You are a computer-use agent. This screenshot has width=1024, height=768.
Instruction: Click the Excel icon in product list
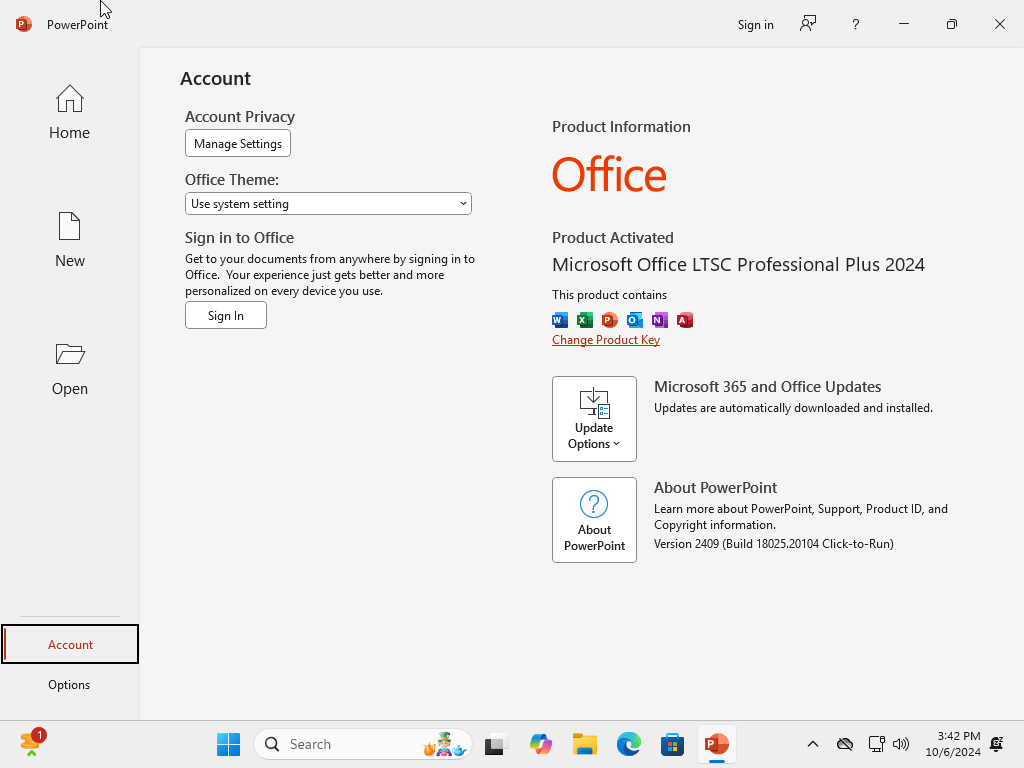click(x=584, y=320)
